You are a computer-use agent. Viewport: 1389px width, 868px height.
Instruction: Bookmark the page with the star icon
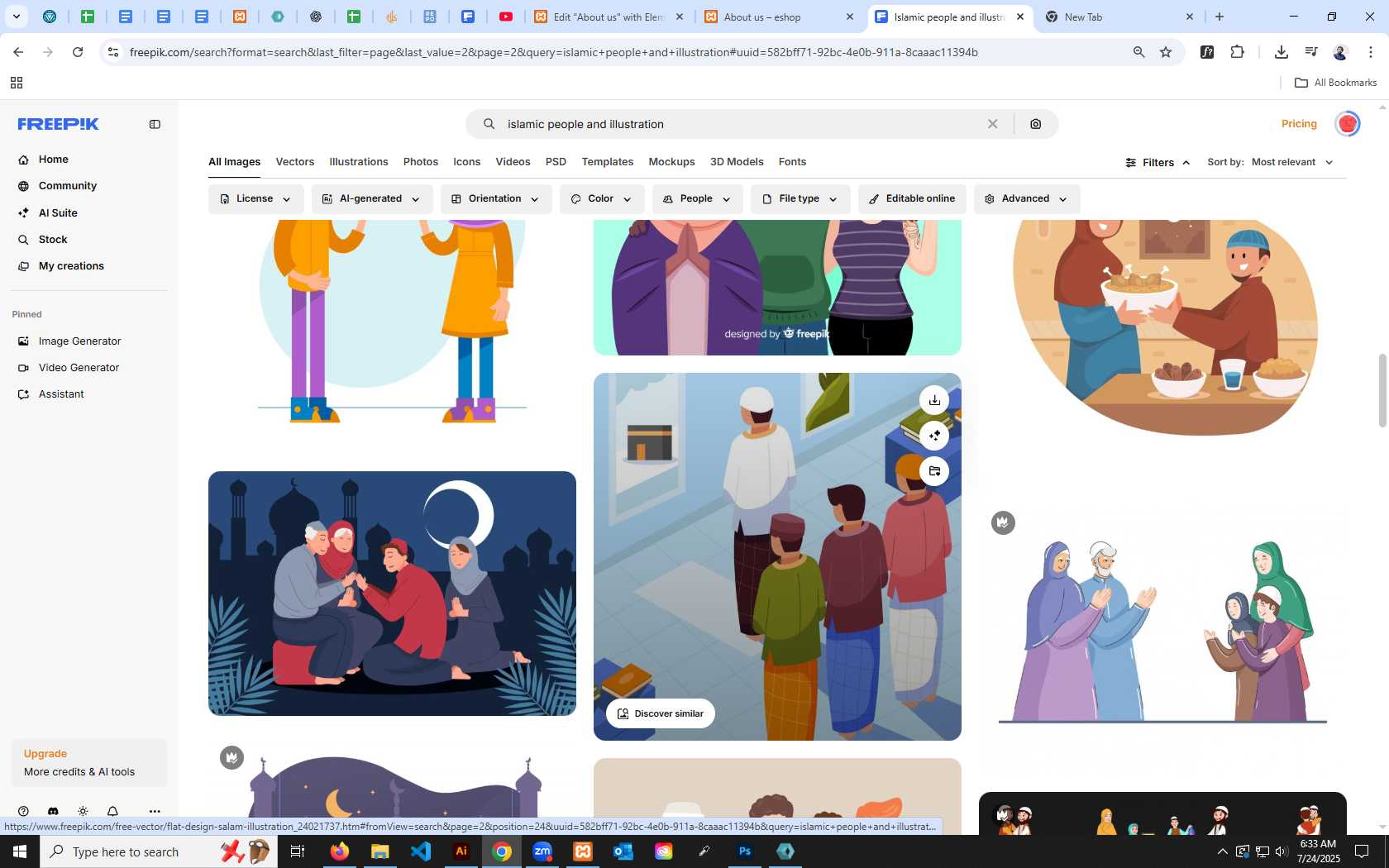point(1166,52)
